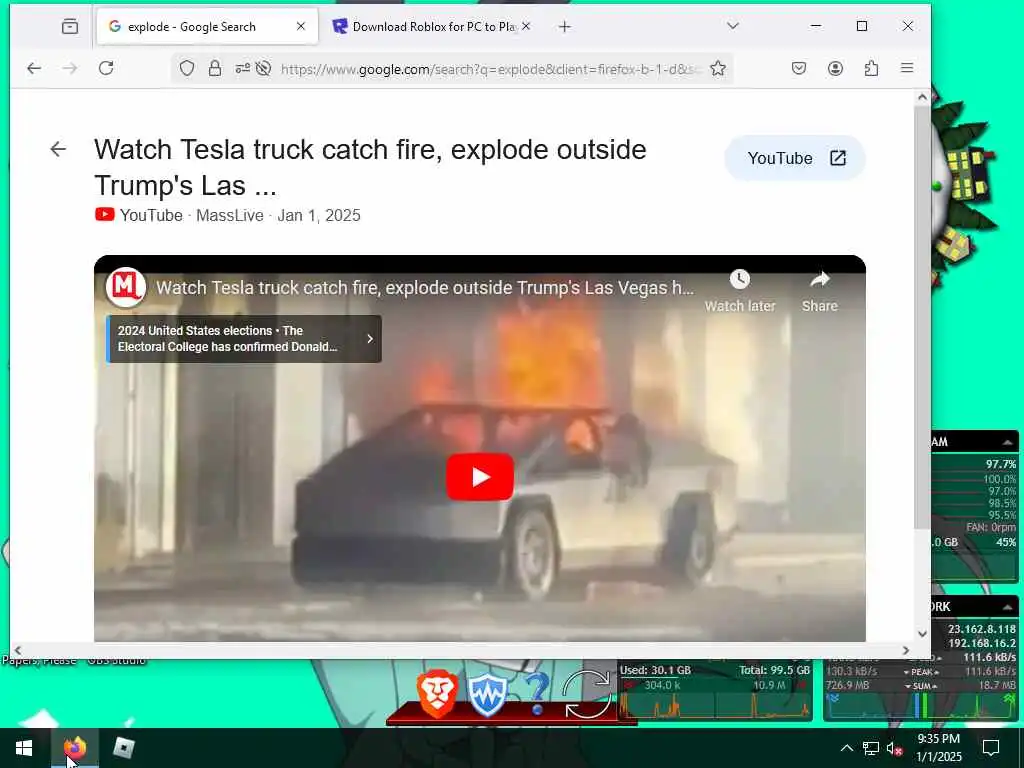Click the MassLive channel logo on video
This screenshot has height=768, width=1024.
(x=126, y=287)
